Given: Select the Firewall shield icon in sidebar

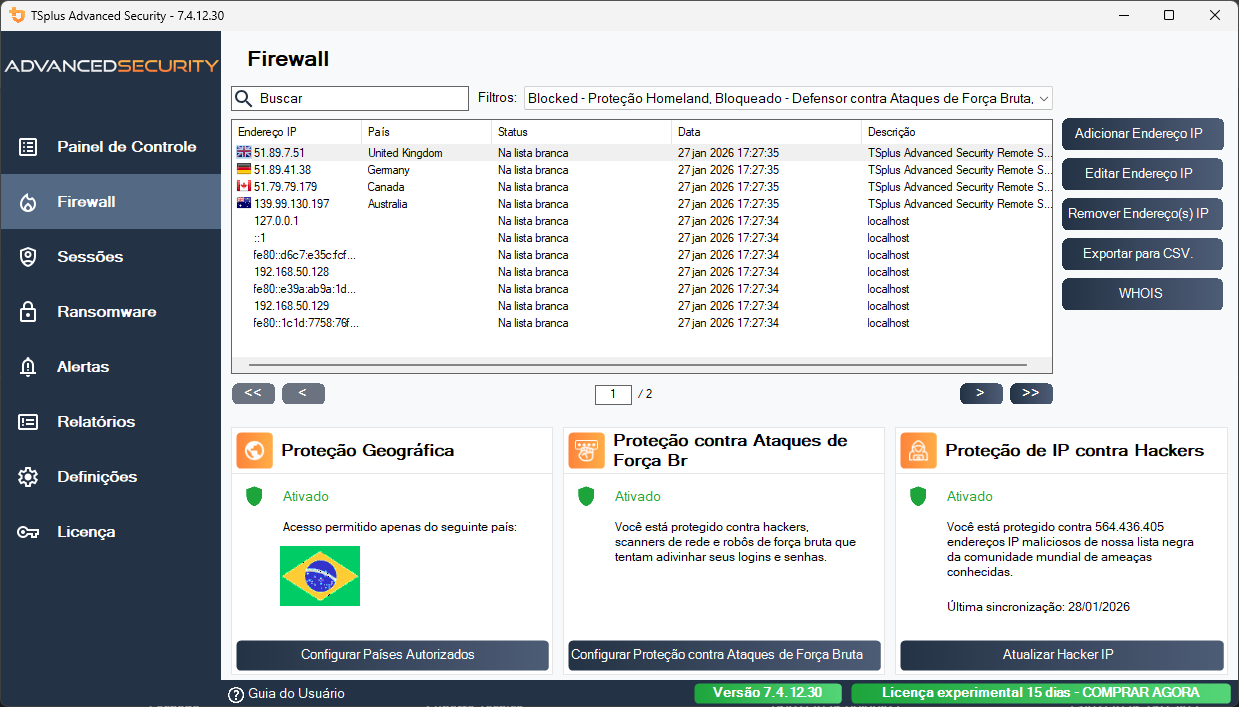Looking at the screenshot, I should [x=27, y=201].
